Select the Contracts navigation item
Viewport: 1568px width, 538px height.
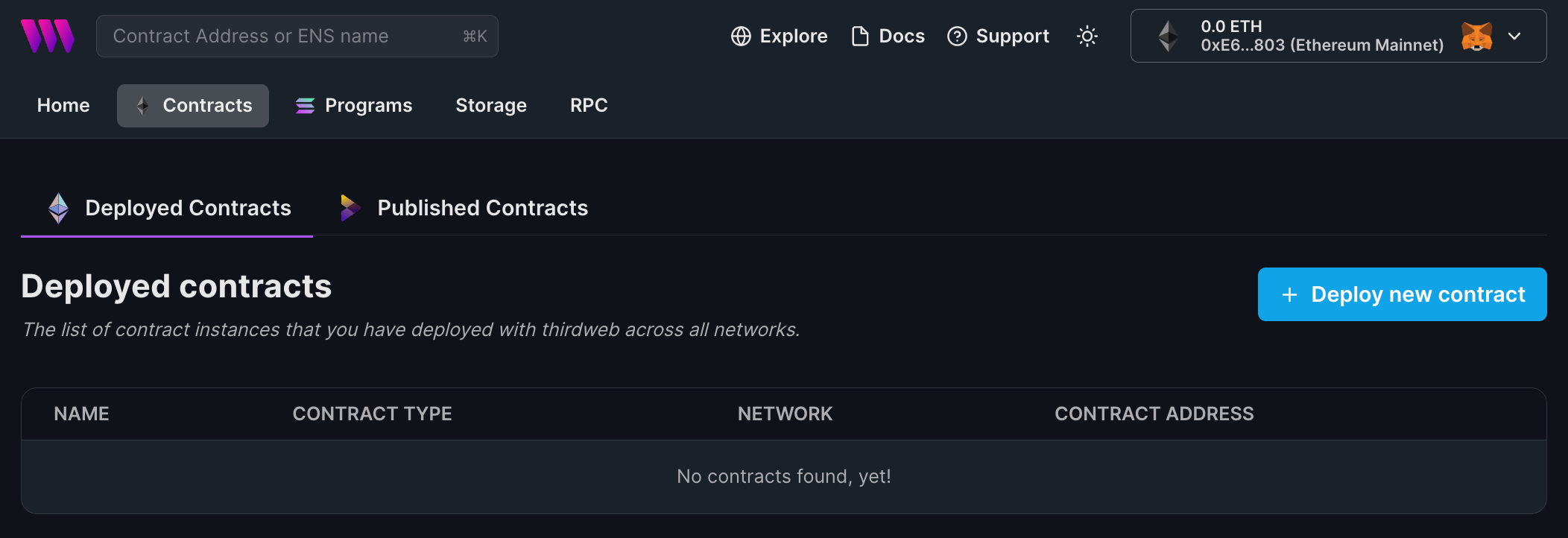pos(206,105)
